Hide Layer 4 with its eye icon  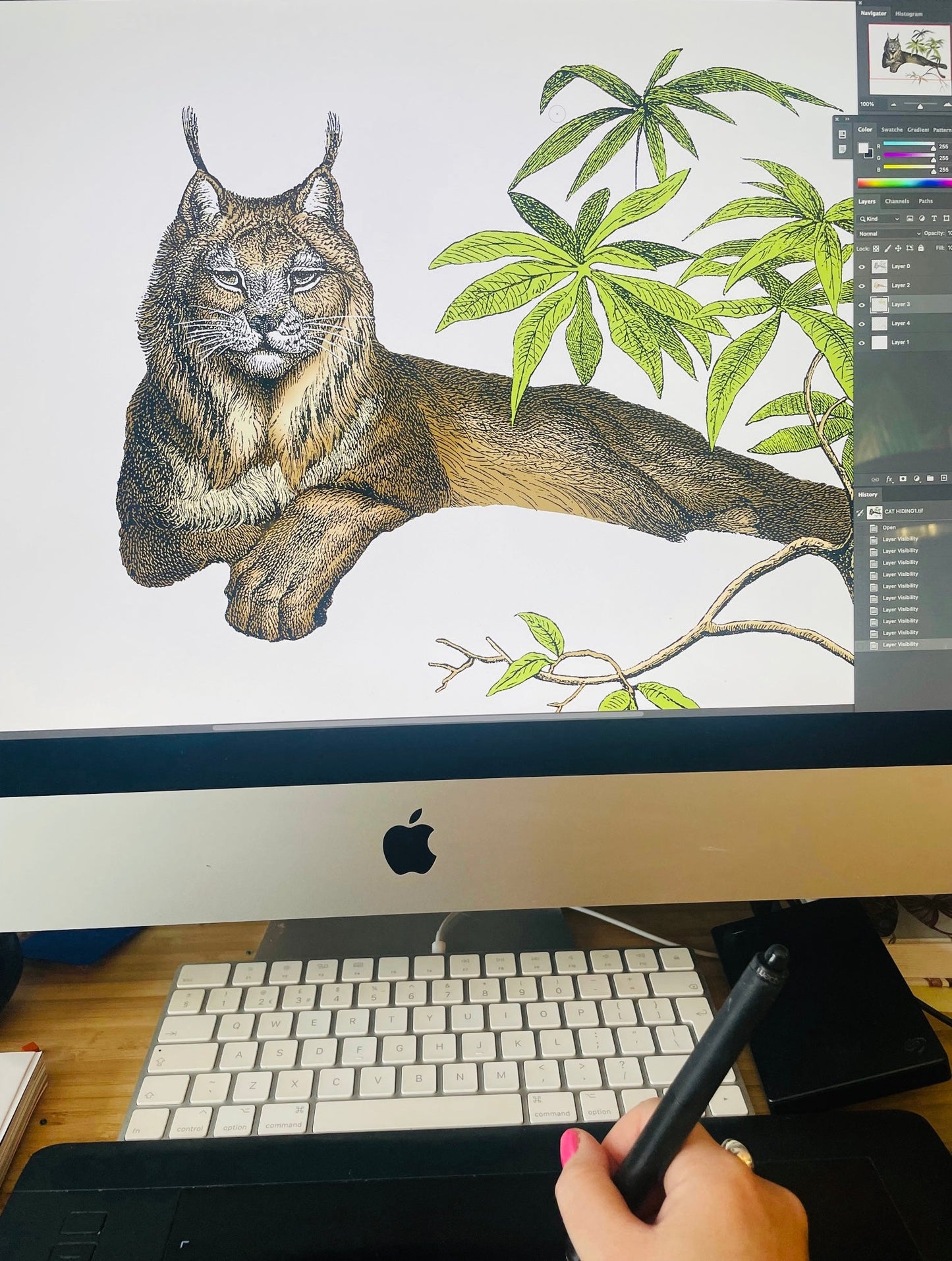coord(862,324)
